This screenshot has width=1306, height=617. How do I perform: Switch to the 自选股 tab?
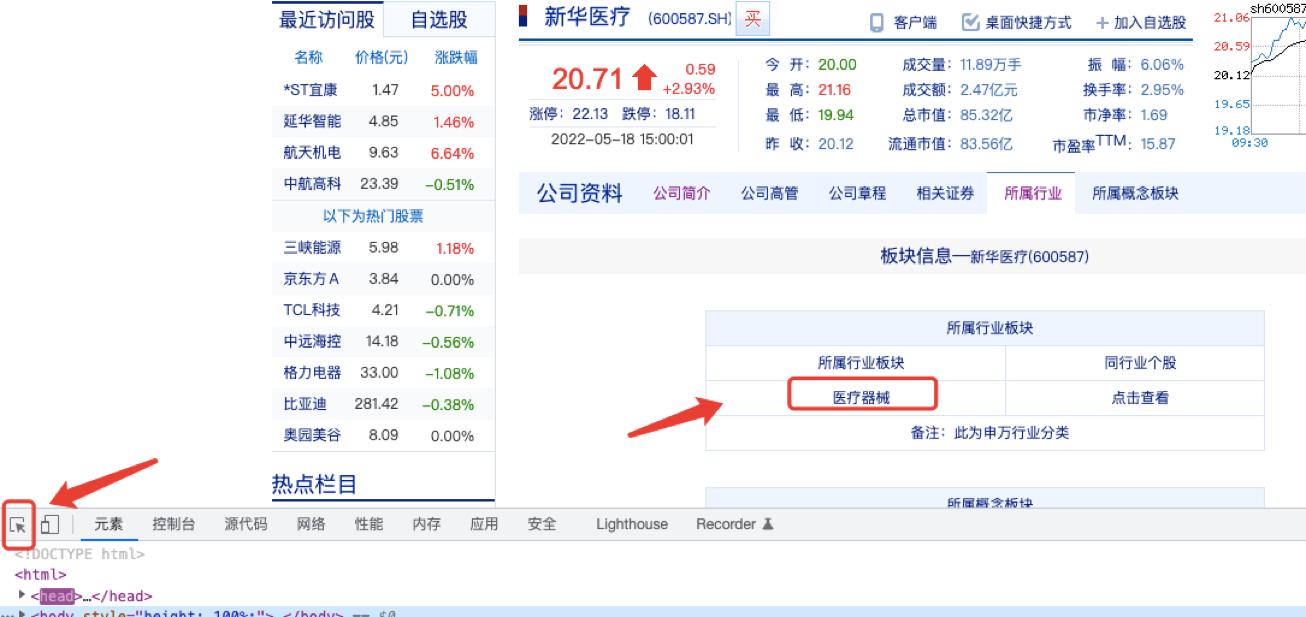click(x=441, y=19)
